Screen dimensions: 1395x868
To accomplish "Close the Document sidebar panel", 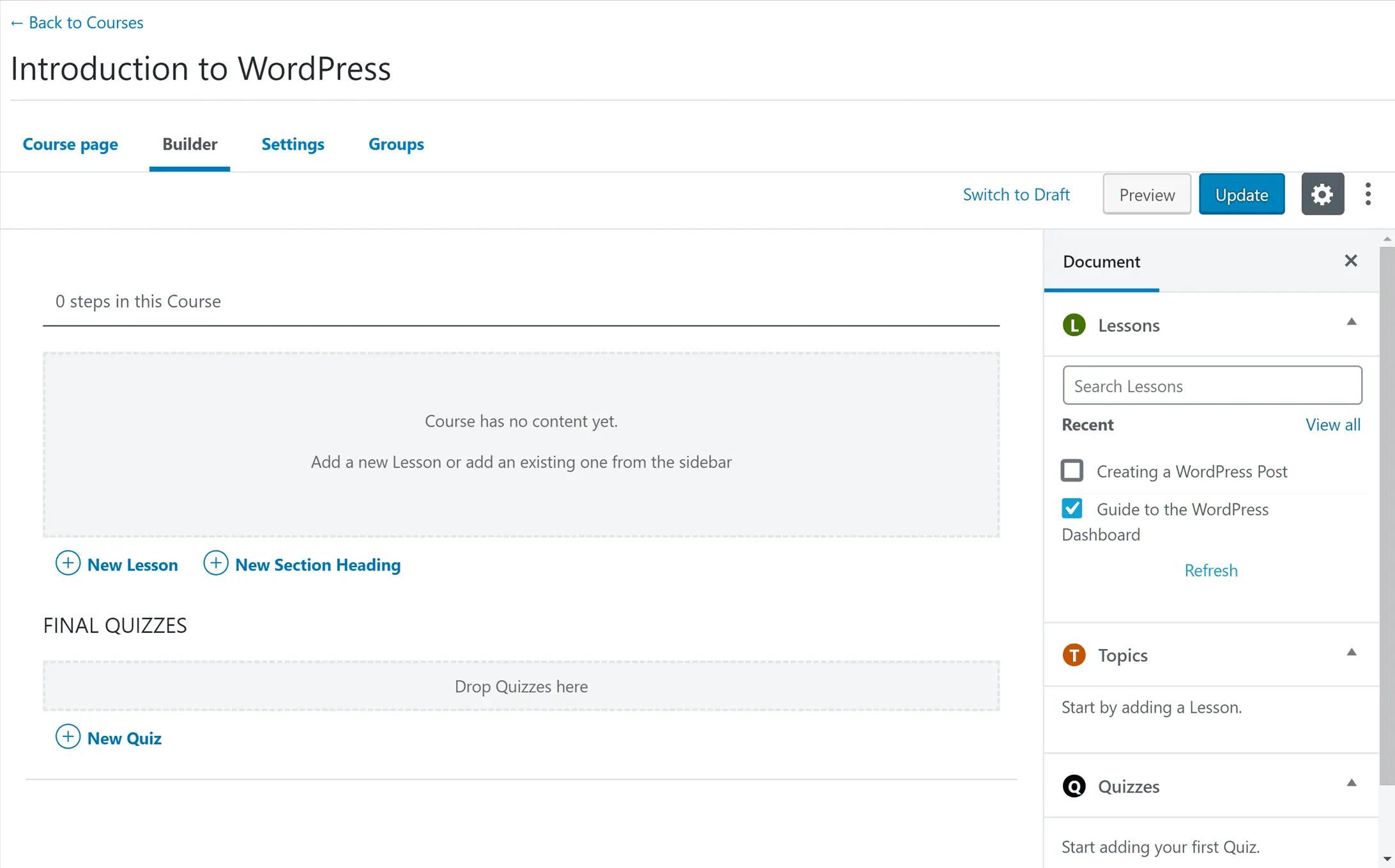I will click(1350, 261).
